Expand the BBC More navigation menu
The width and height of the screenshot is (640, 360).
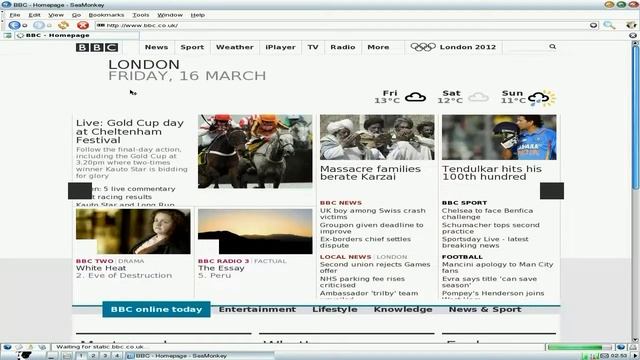378,47
